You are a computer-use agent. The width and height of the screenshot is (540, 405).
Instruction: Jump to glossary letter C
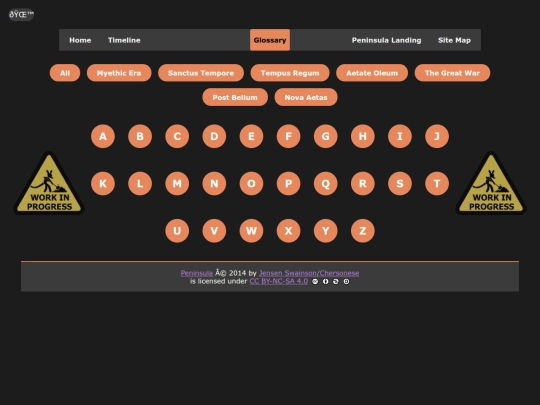[177, 136]
